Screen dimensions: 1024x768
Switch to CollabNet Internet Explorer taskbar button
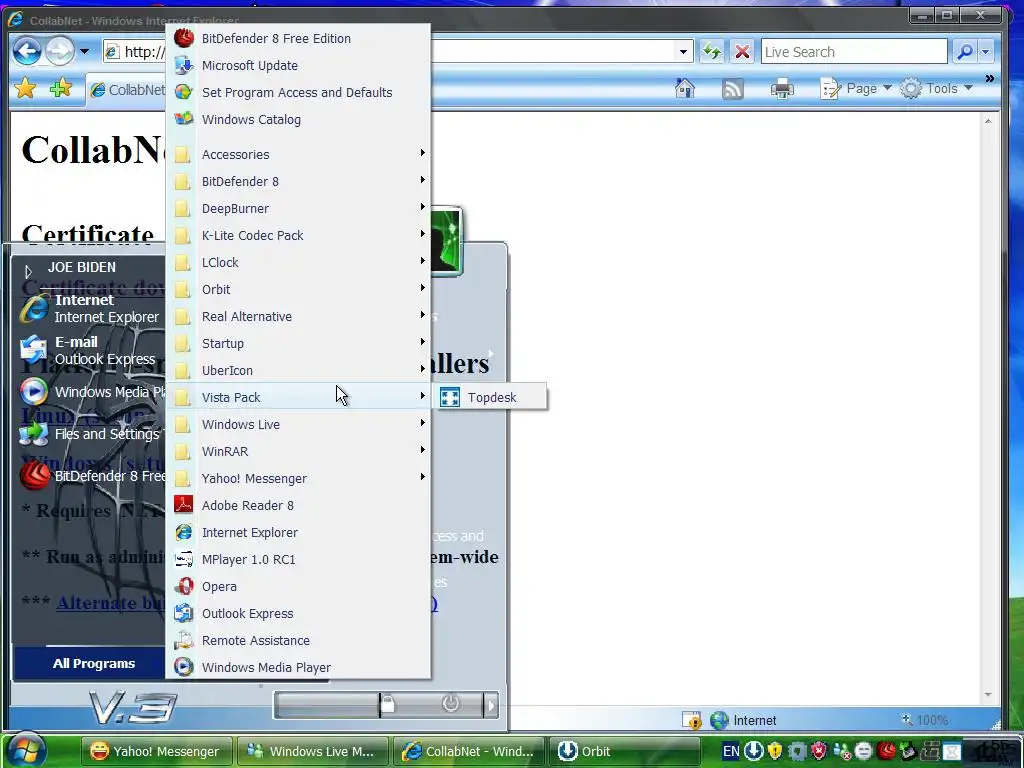point(468,752)
